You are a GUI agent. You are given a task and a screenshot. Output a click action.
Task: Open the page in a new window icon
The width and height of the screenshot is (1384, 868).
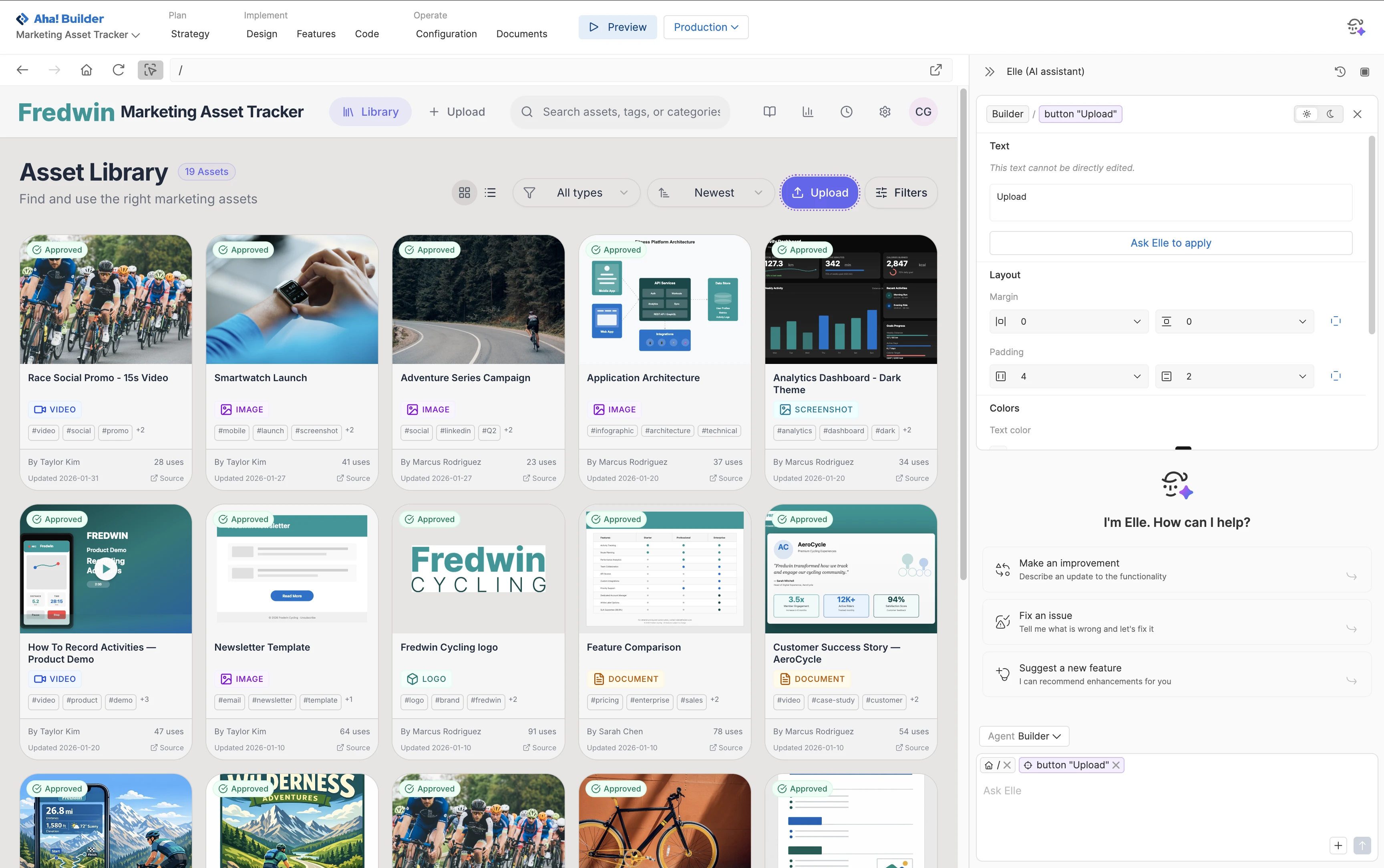pos(935,69)
